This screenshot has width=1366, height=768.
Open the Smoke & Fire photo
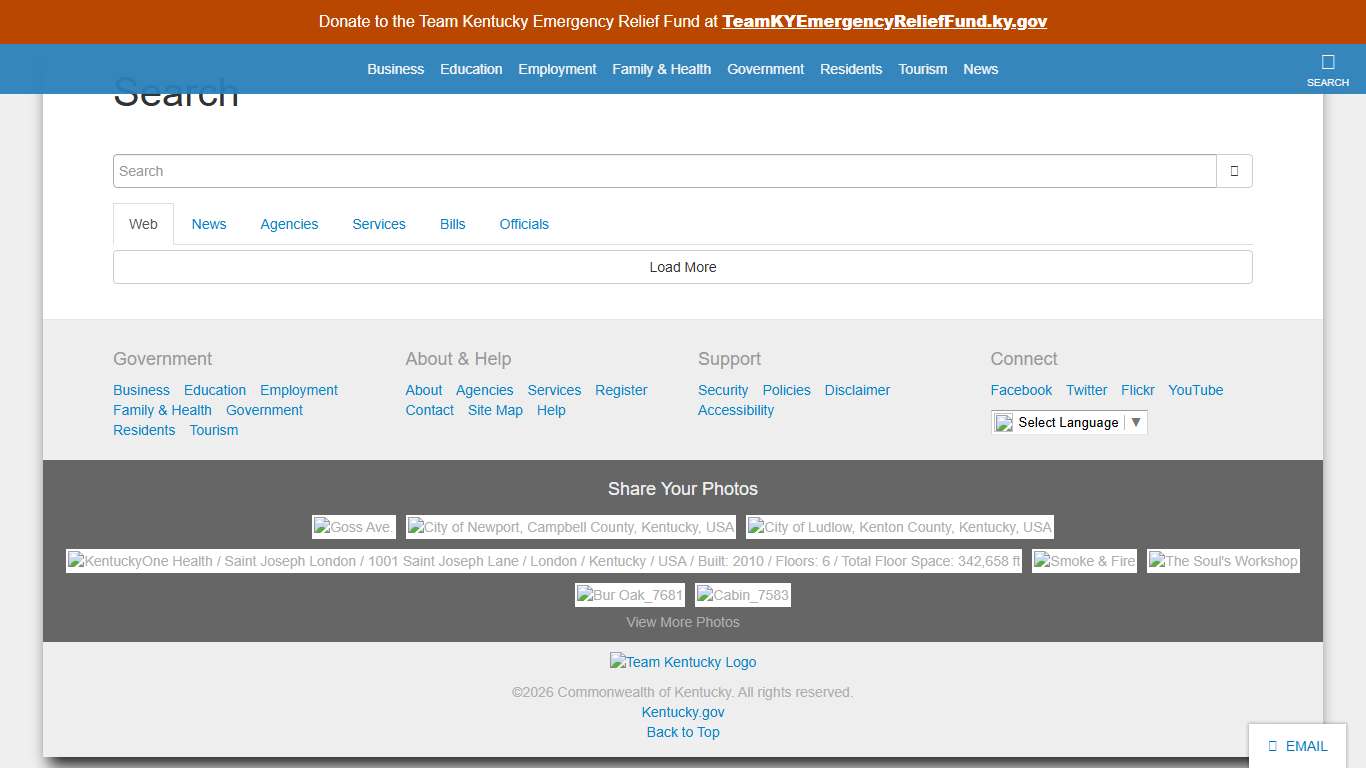point(1084,561)
